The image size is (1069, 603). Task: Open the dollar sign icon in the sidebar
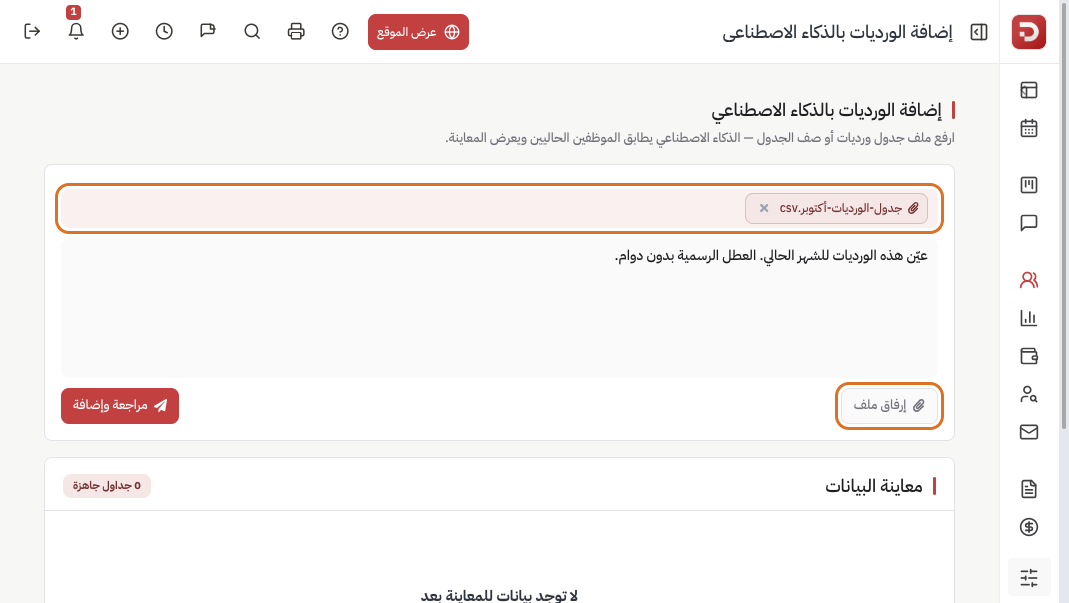1029,527
